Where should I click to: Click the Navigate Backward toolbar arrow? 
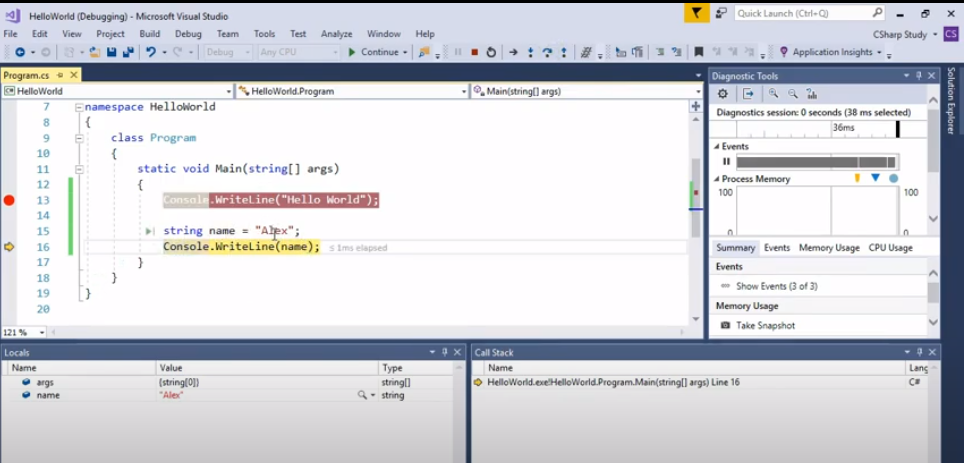click(20, 52)
